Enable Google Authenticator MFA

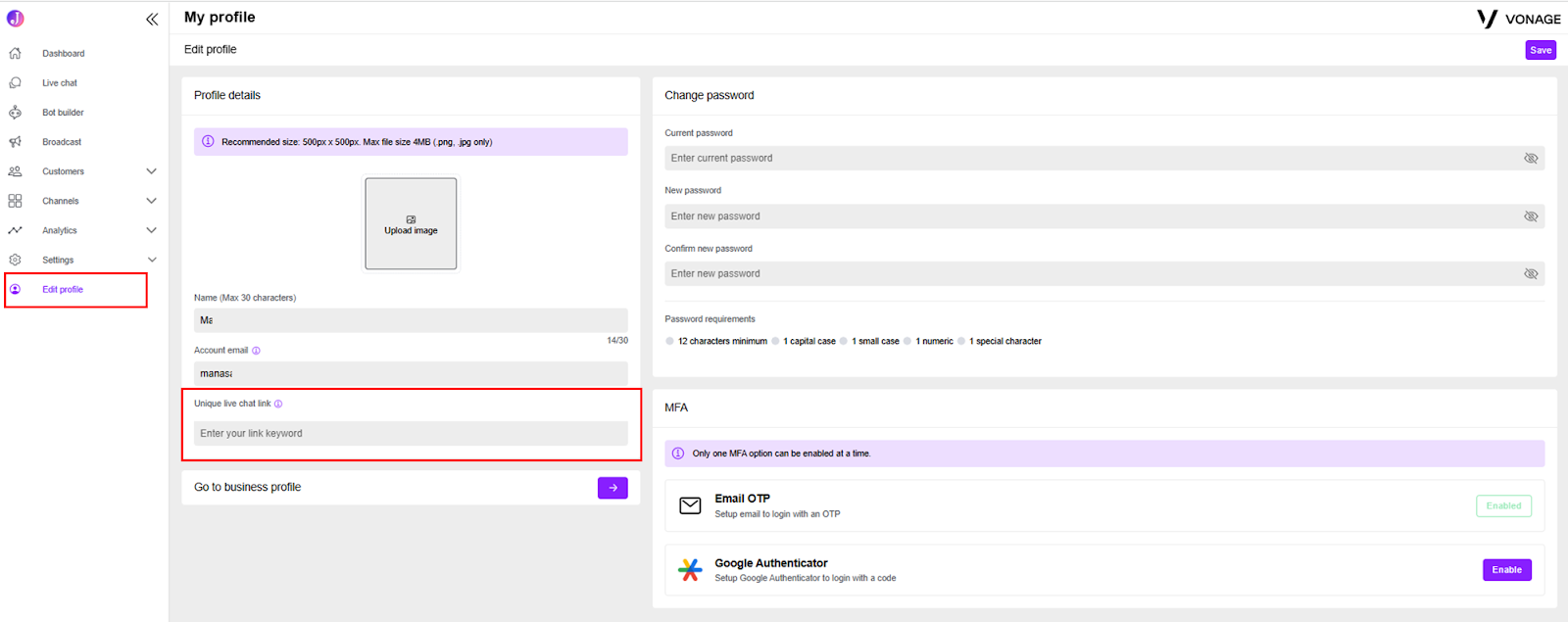(1506, 570)
